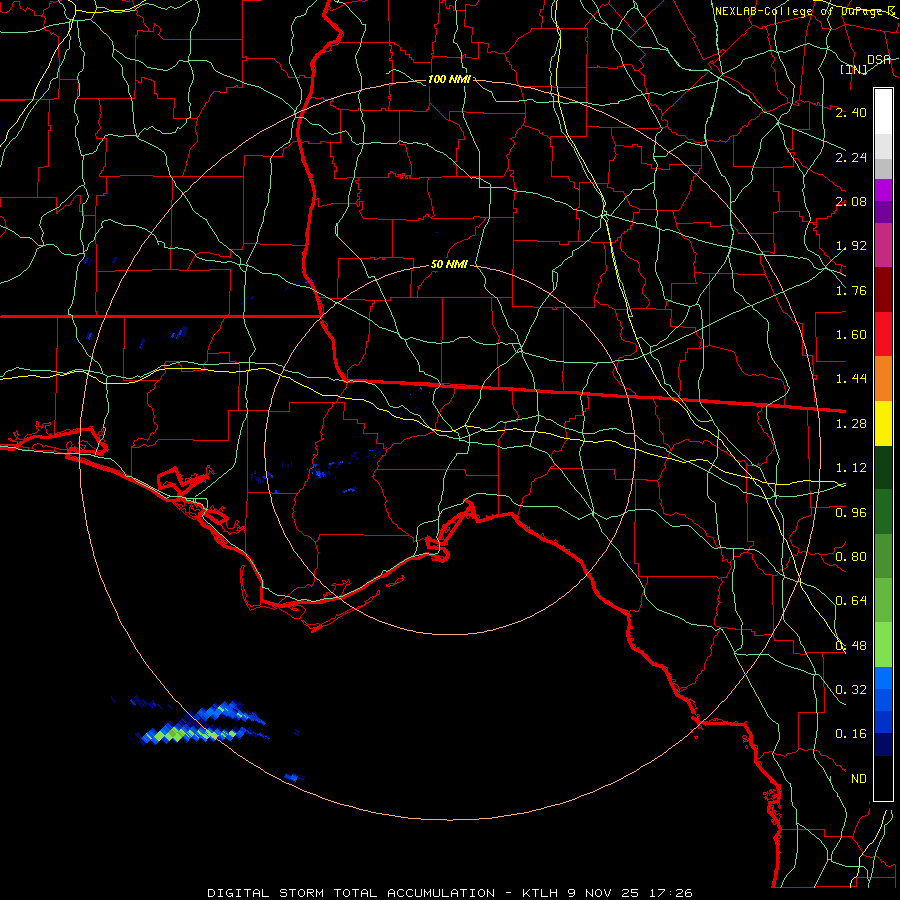Click the "DIGITAL STORM TOTAL ACCUMULATION" caption text
900x900 pixels.
pos(351,893)
